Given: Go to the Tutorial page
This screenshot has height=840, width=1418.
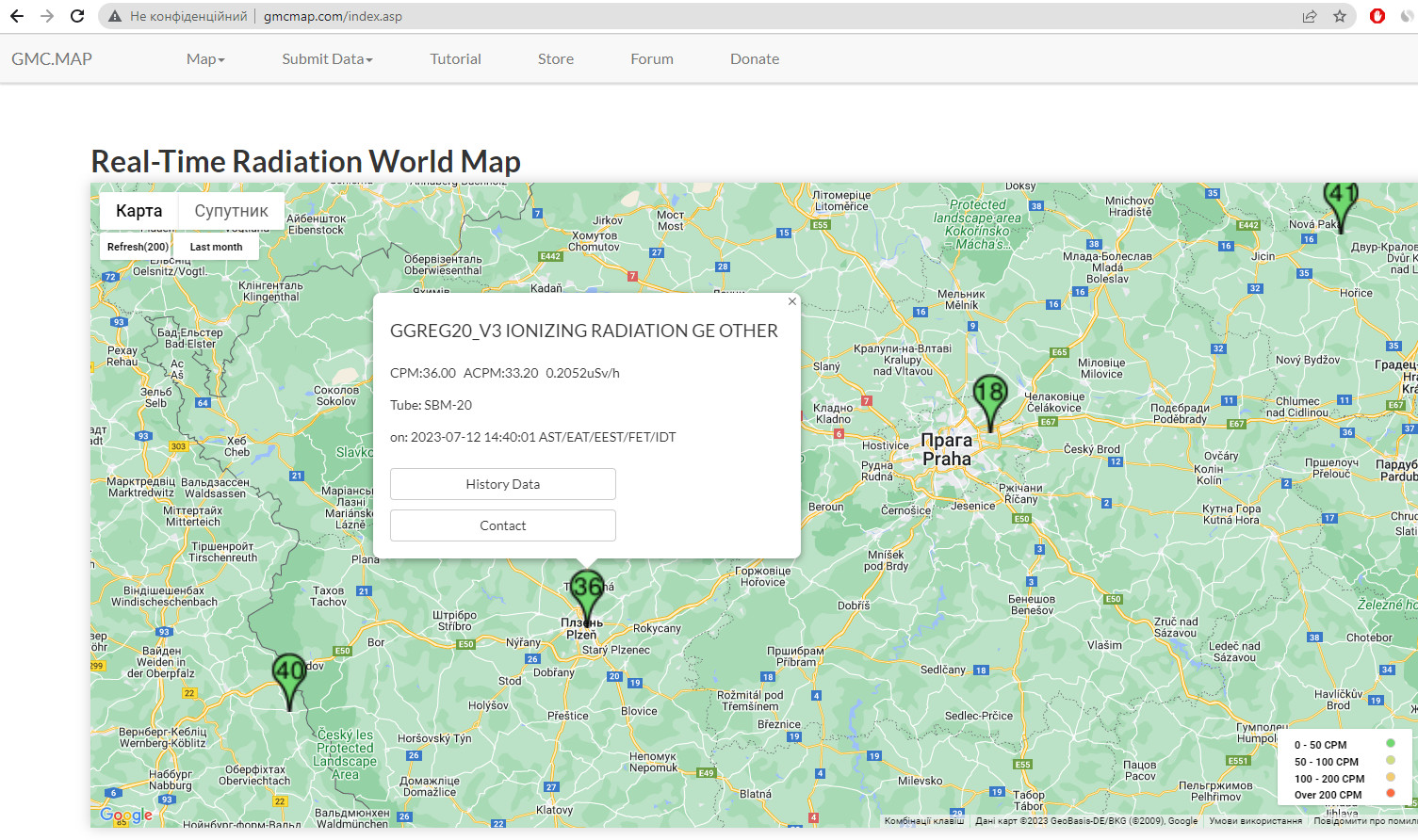Looking at the screenshot, I should pos(455,58).
